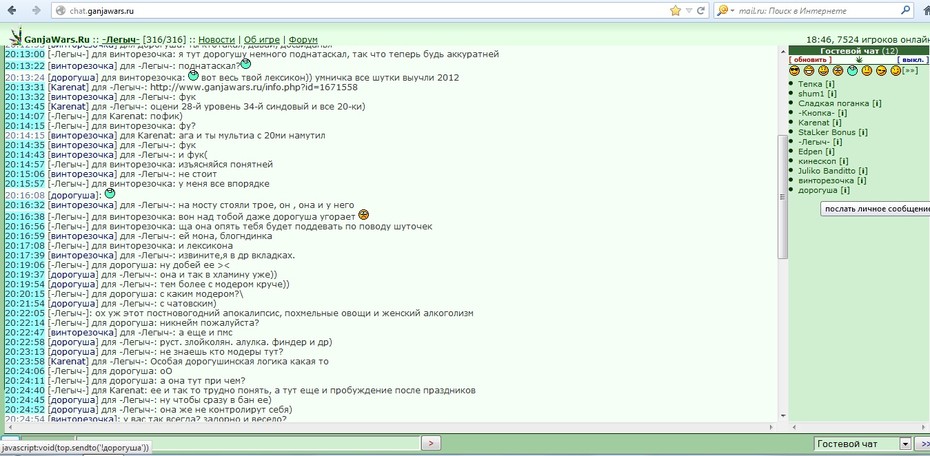Address user StaLker Bonus in the list

(827, 132)
